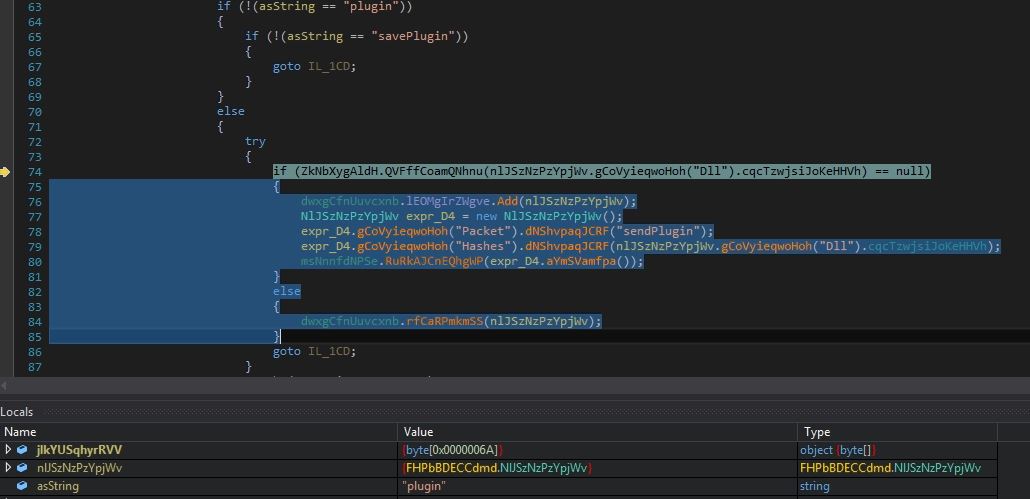Click the goto IL_1CD on line 86
The image size is (1030, 499).
(314, 351)
